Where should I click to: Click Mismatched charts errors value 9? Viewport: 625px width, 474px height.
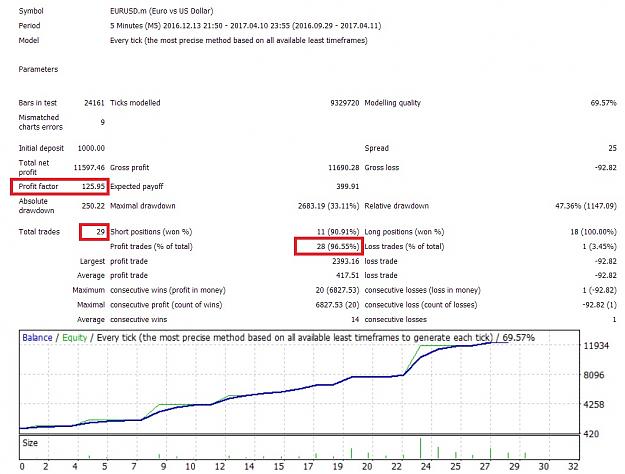tap(102, 122)
